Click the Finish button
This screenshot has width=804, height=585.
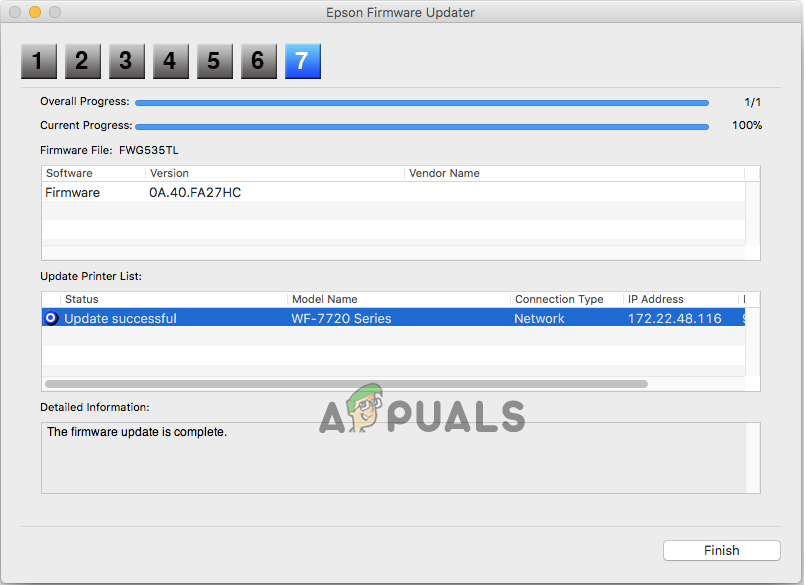721,550
